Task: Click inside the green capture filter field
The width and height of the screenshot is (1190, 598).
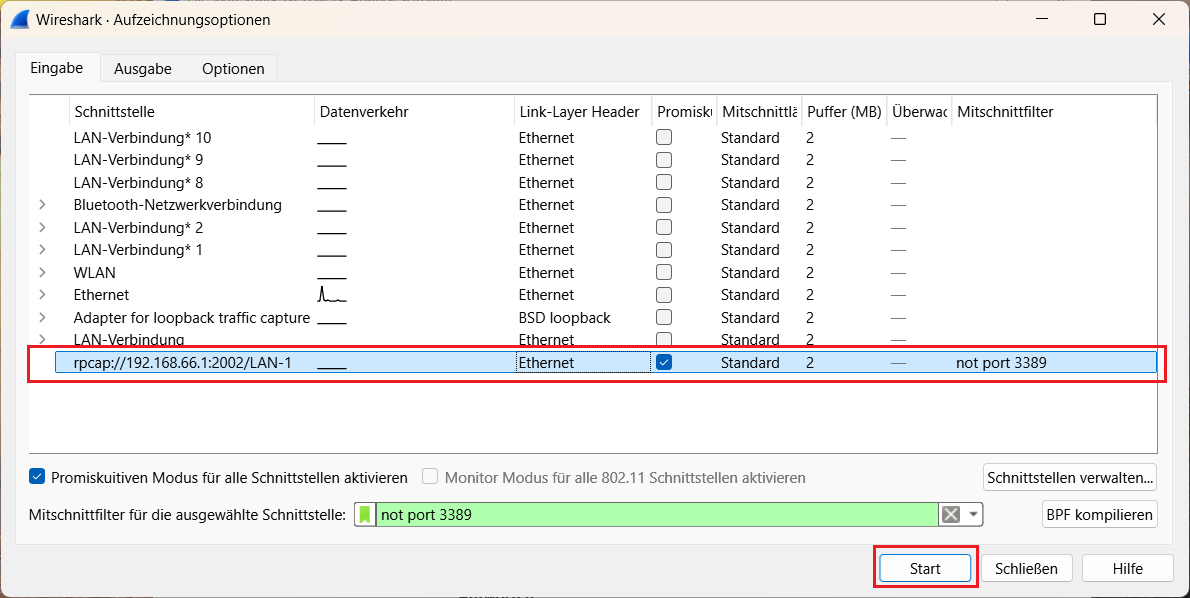Action: pyautogui.click(x=650, y=514)
